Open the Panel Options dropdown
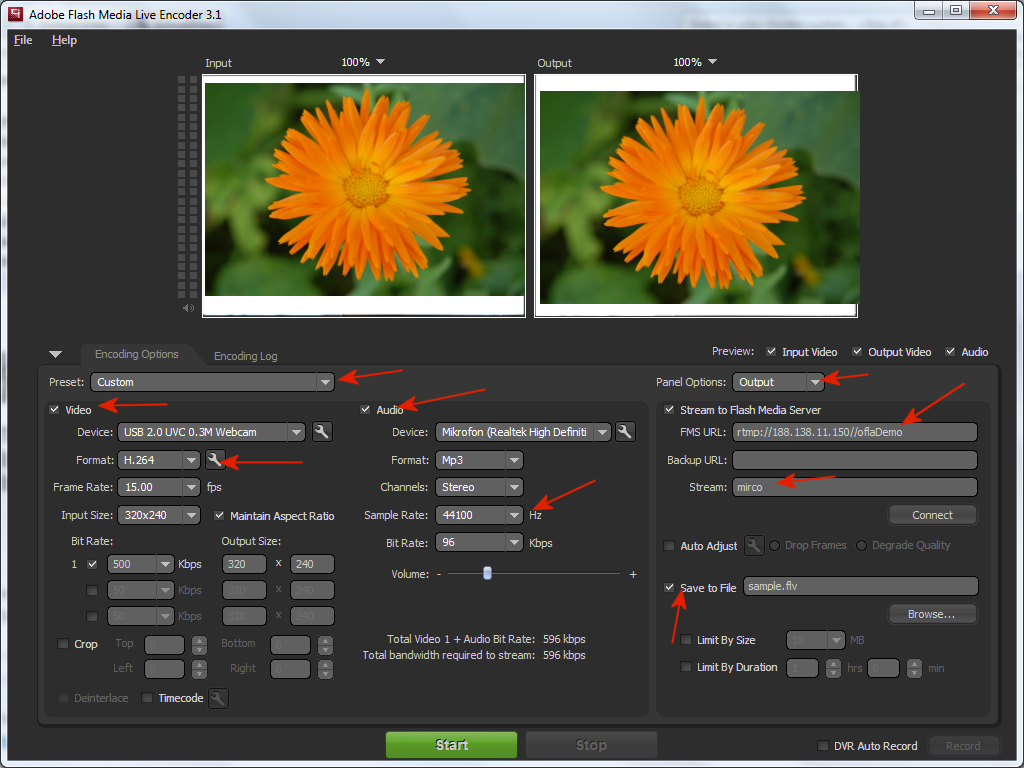 [816, 382]
